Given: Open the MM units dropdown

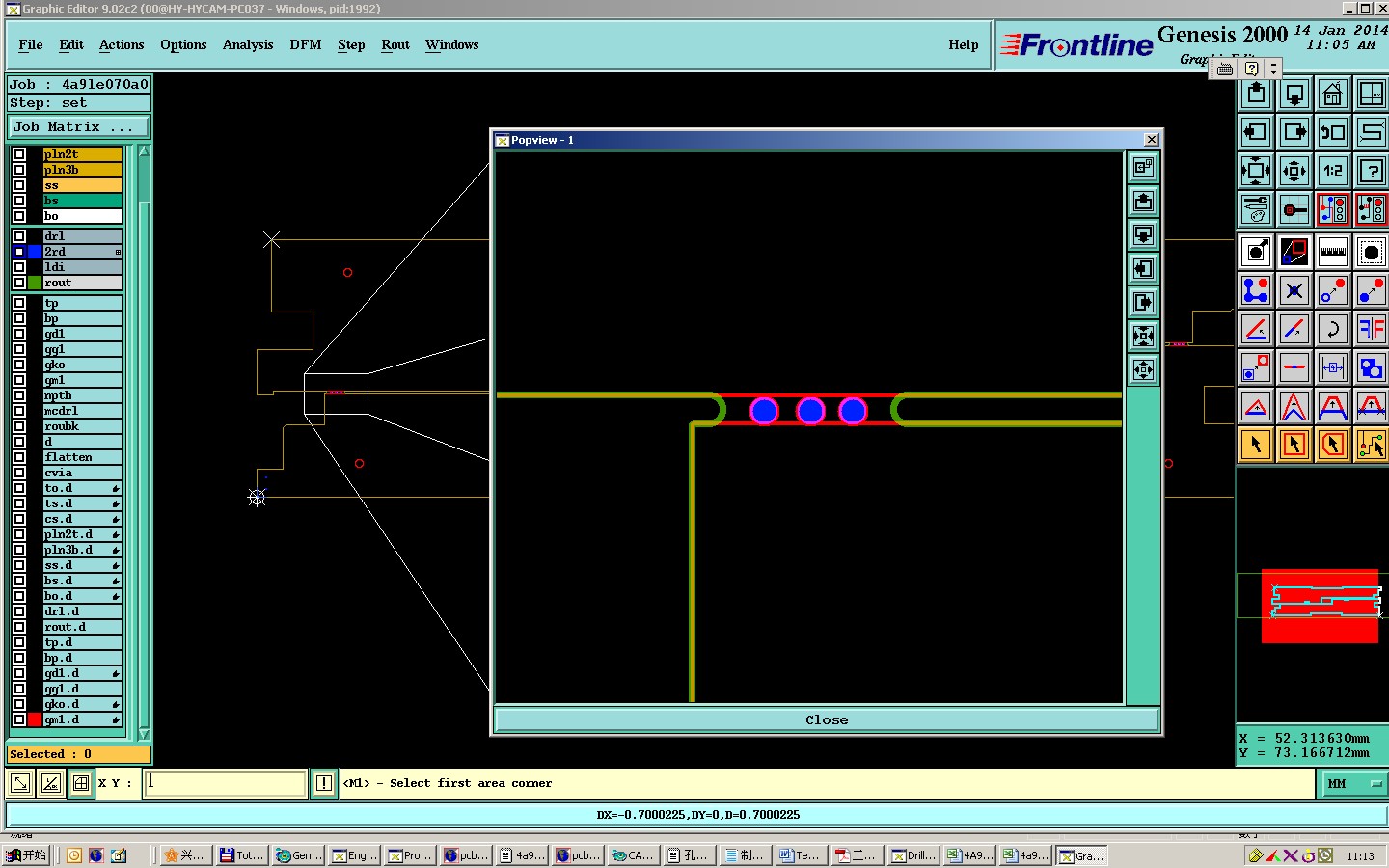Looking at the screenshot, I should [x=1353, y=783].
